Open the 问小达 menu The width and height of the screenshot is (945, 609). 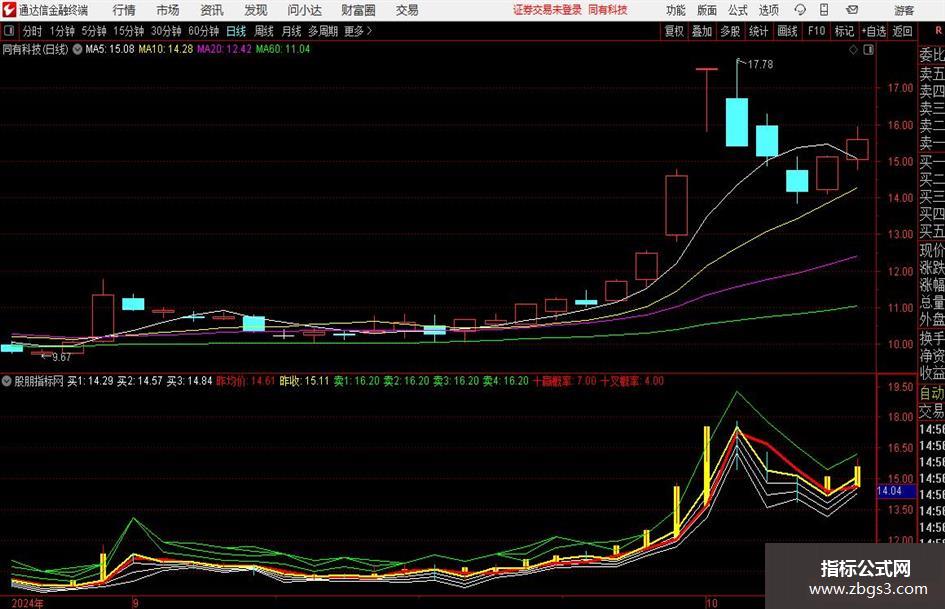click(304, 10)
